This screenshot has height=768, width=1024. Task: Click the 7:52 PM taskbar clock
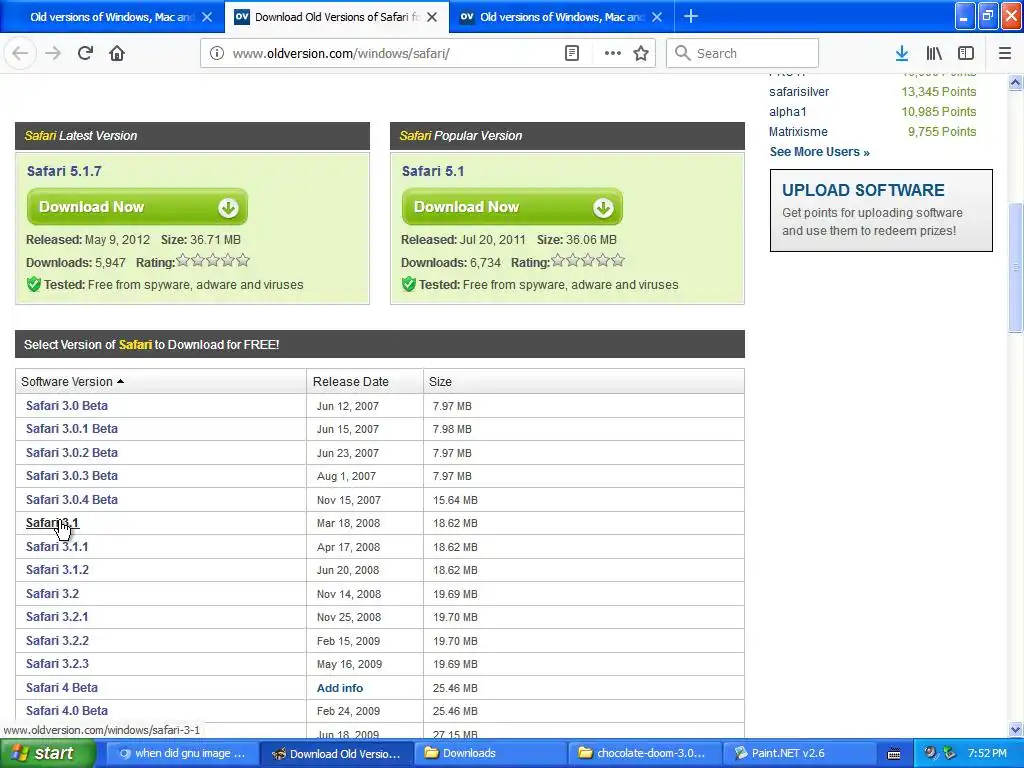[x=987, y=754]
